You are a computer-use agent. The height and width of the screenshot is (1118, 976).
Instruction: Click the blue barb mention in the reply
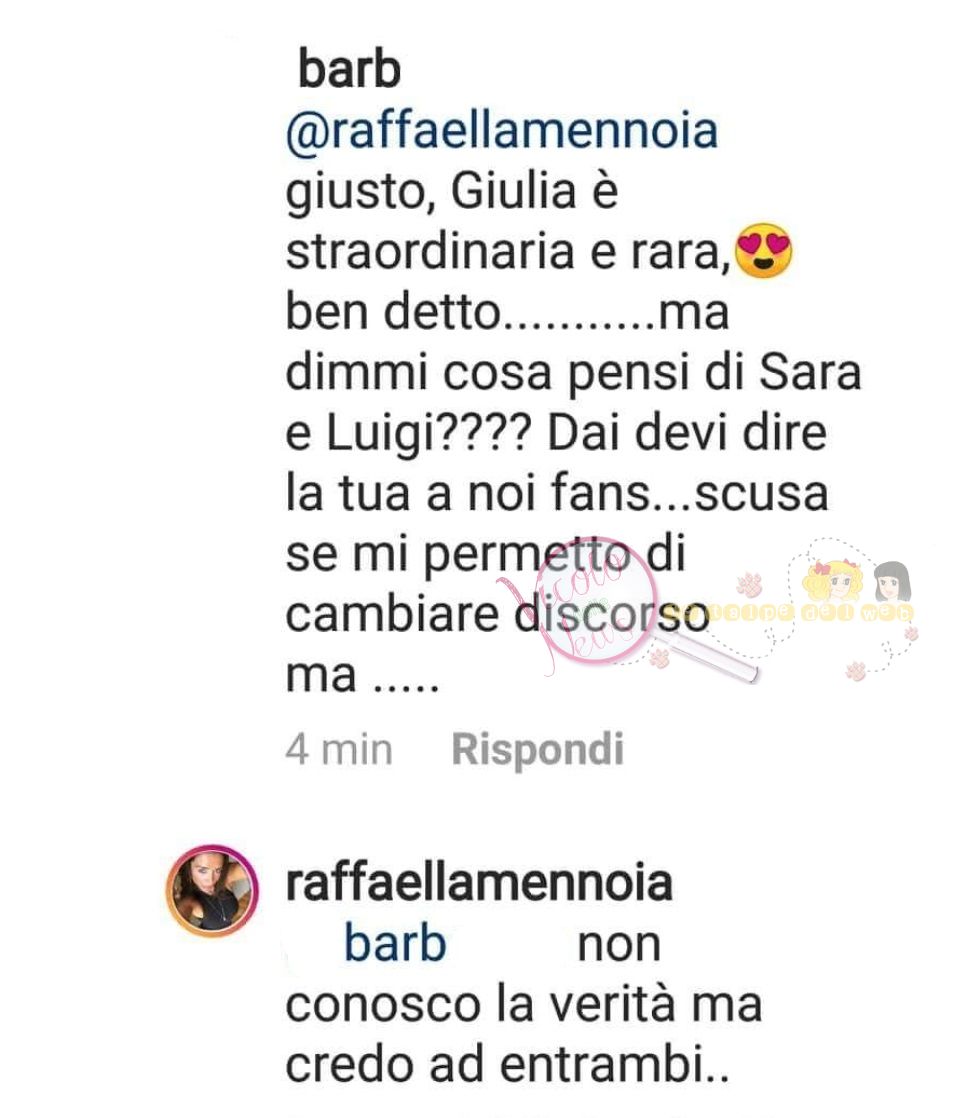click(x=396, y=944)
